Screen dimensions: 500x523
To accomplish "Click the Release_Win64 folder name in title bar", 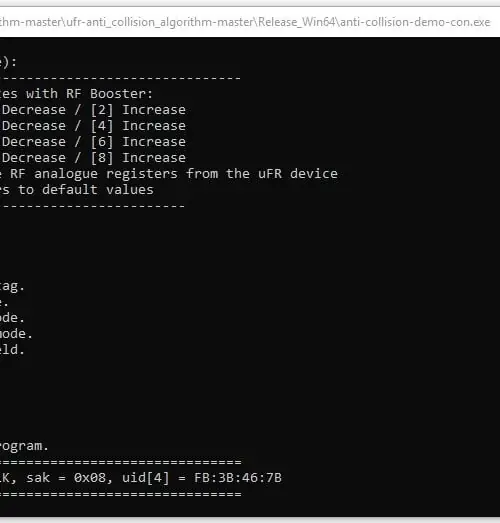I will pyautogui.click(x=297, y=22).
